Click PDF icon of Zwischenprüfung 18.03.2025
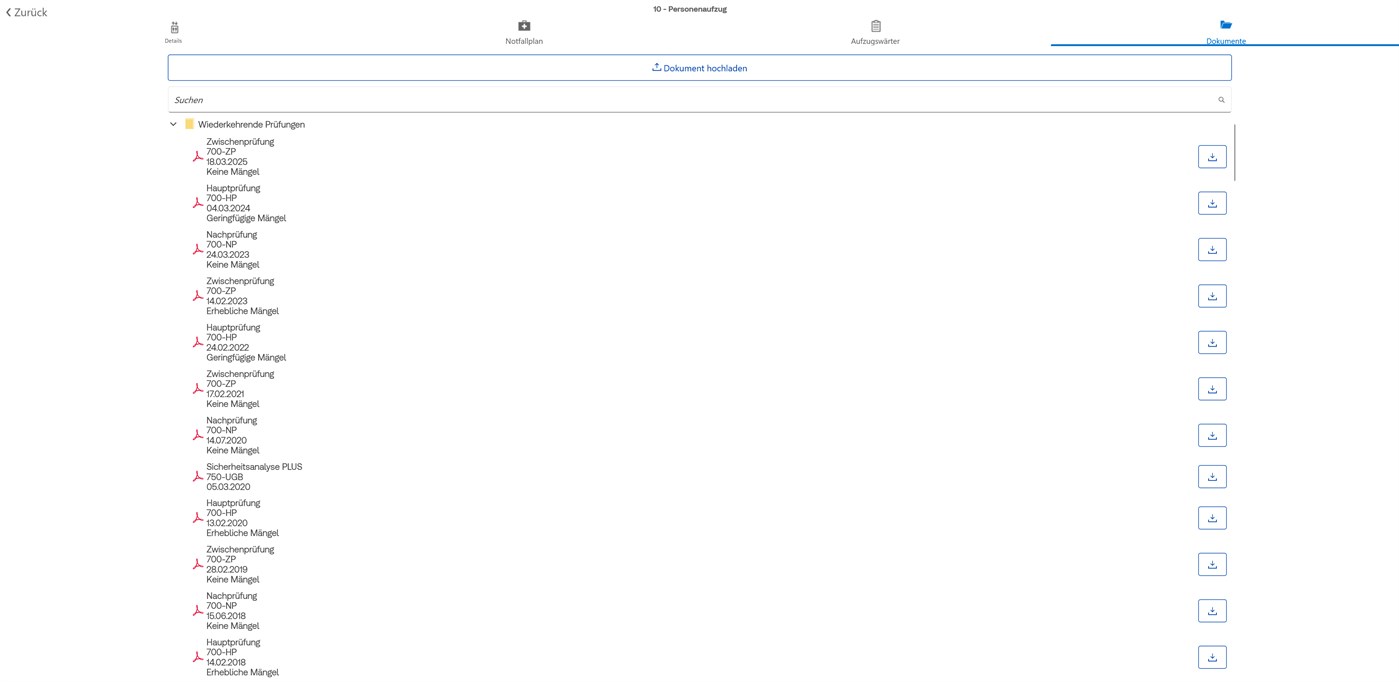Screen dimensions: 1399x682 click(197, 157)
